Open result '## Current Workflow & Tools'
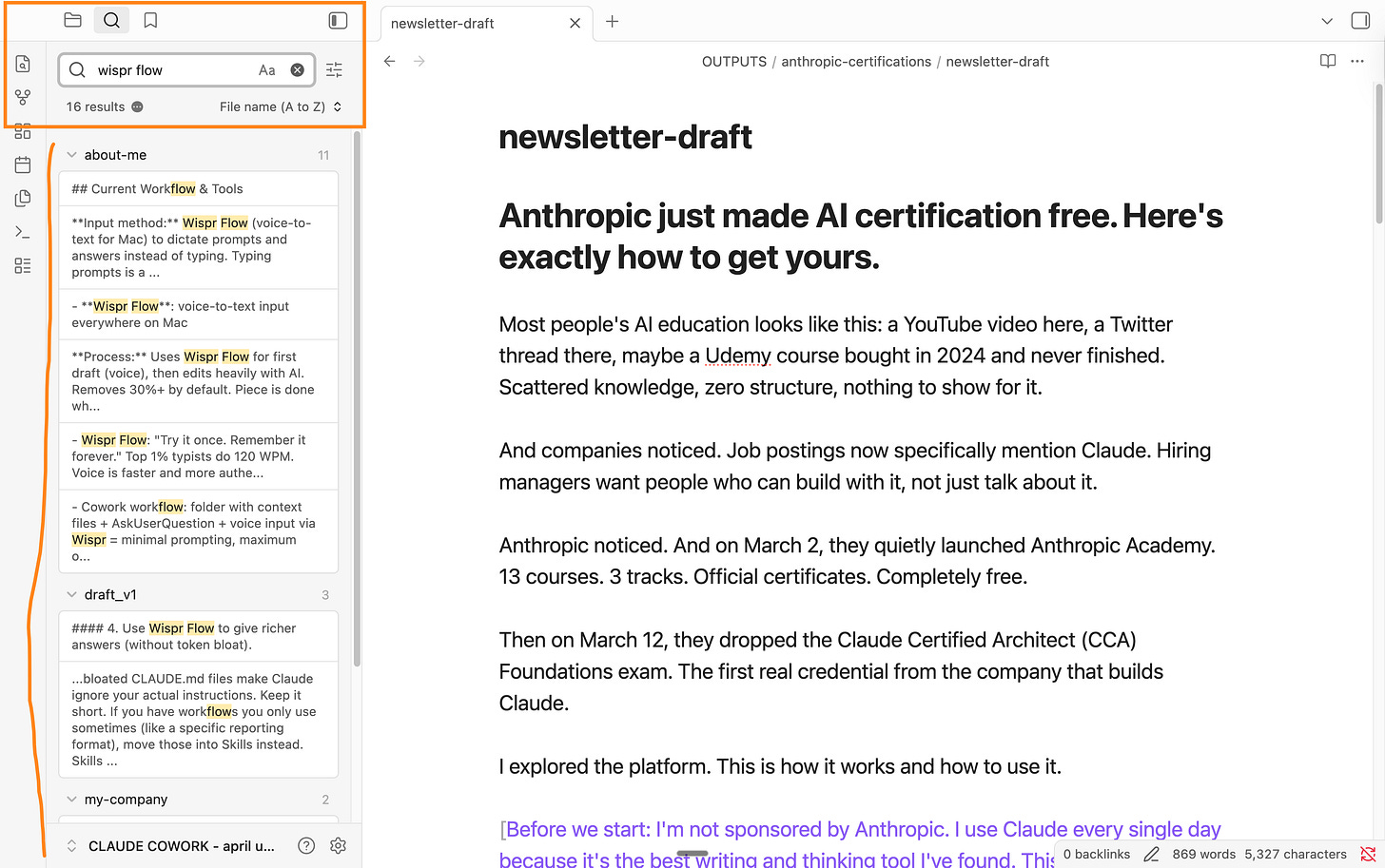Image resolution: width=1385 pixels, height=868 pixels. 199,188
